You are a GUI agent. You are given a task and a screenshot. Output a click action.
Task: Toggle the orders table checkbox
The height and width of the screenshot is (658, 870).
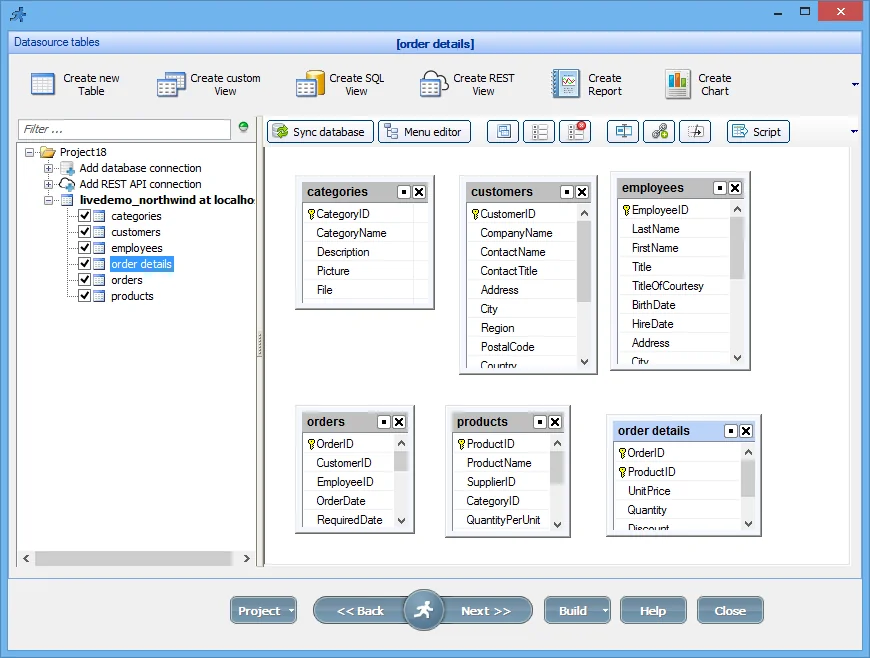coord(85,280)
